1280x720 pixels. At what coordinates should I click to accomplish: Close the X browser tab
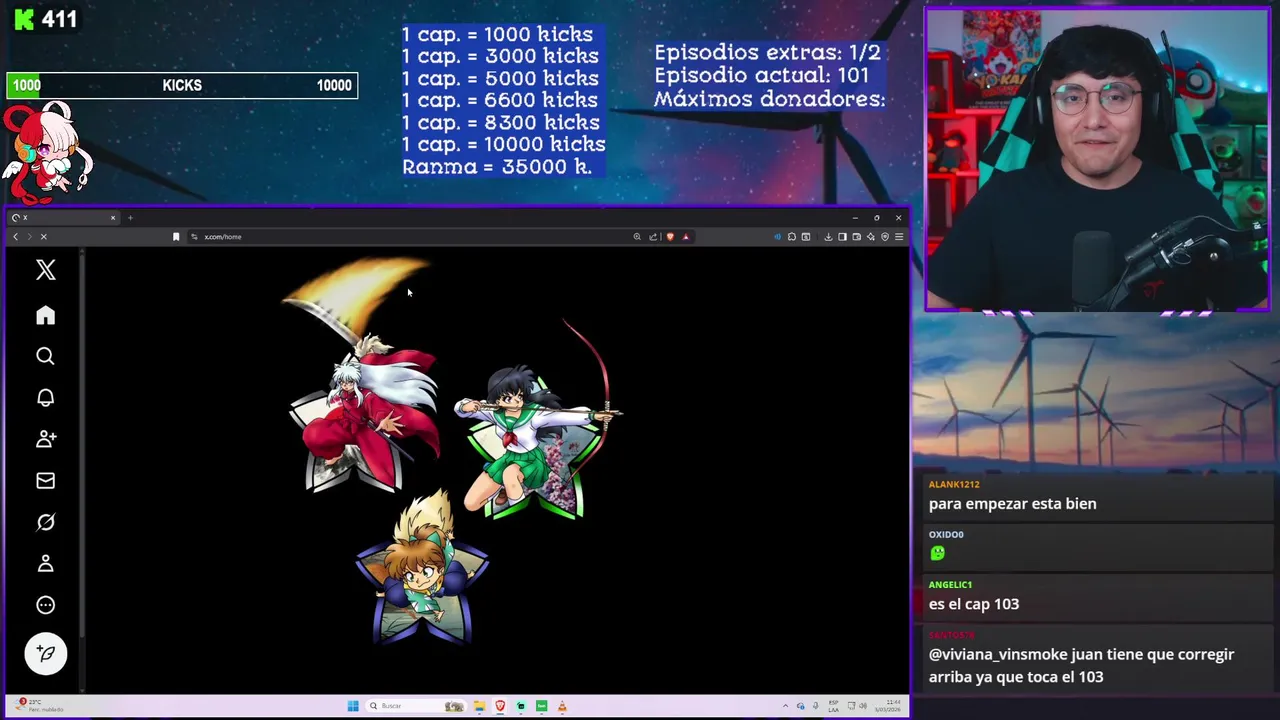(113, 217)
